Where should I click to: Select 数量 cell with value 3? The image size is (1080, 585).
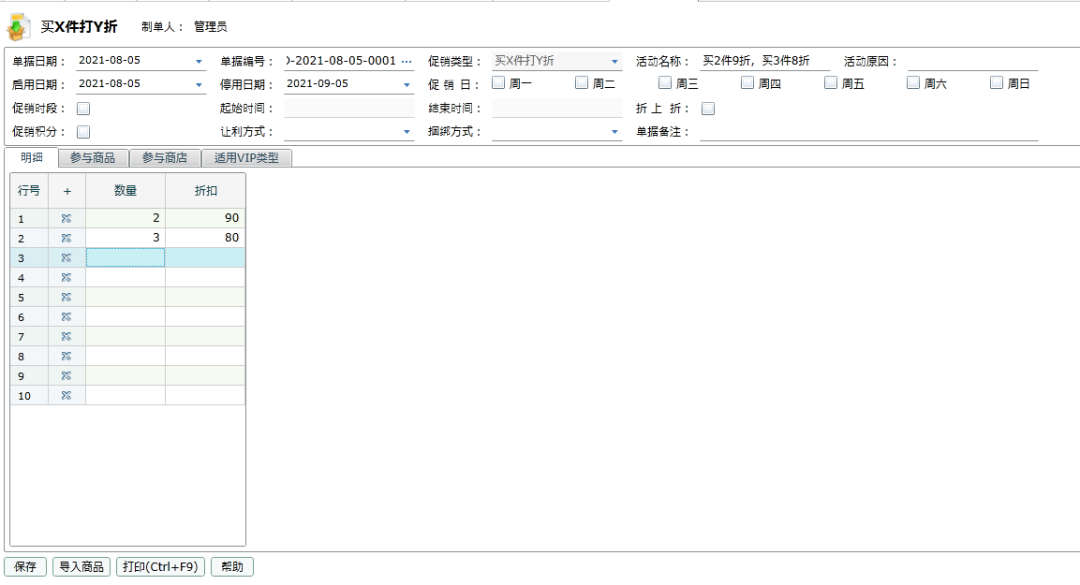pyautogui.click(x=125, y=238)
